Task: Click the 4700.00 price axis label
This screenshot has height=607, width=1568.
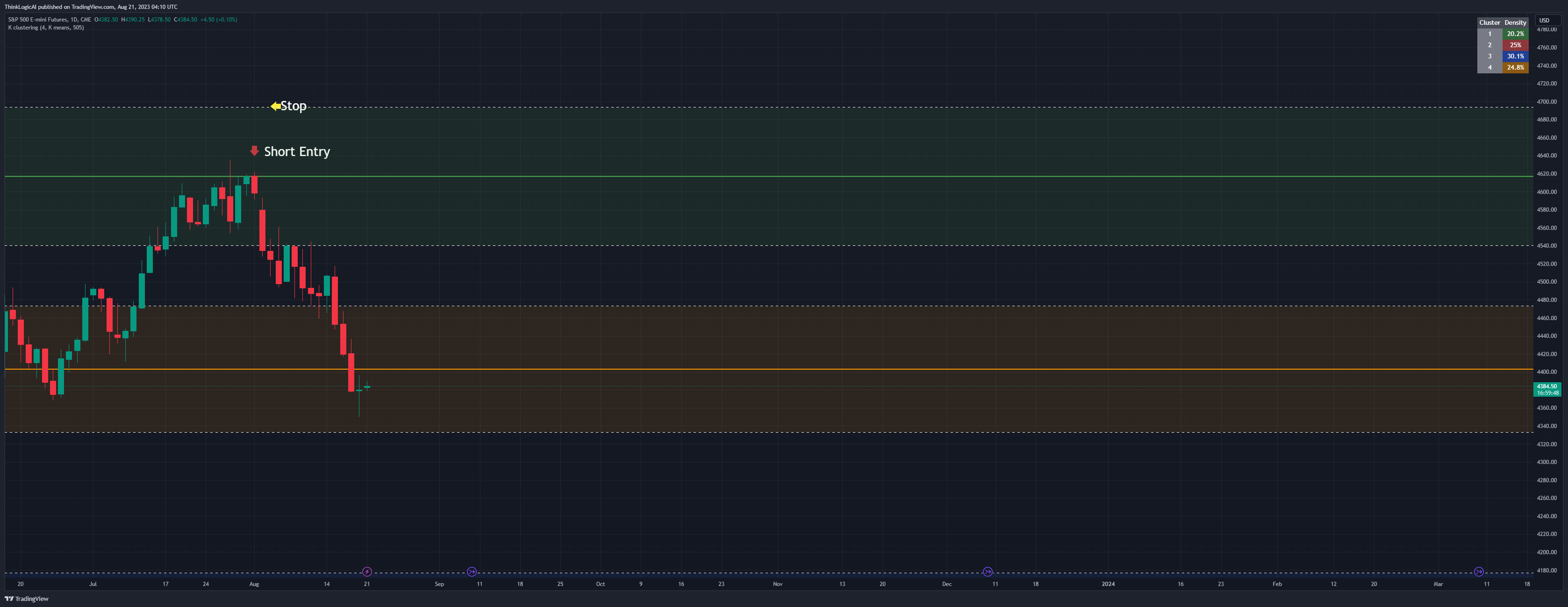Action: (x=1547, y=102)
